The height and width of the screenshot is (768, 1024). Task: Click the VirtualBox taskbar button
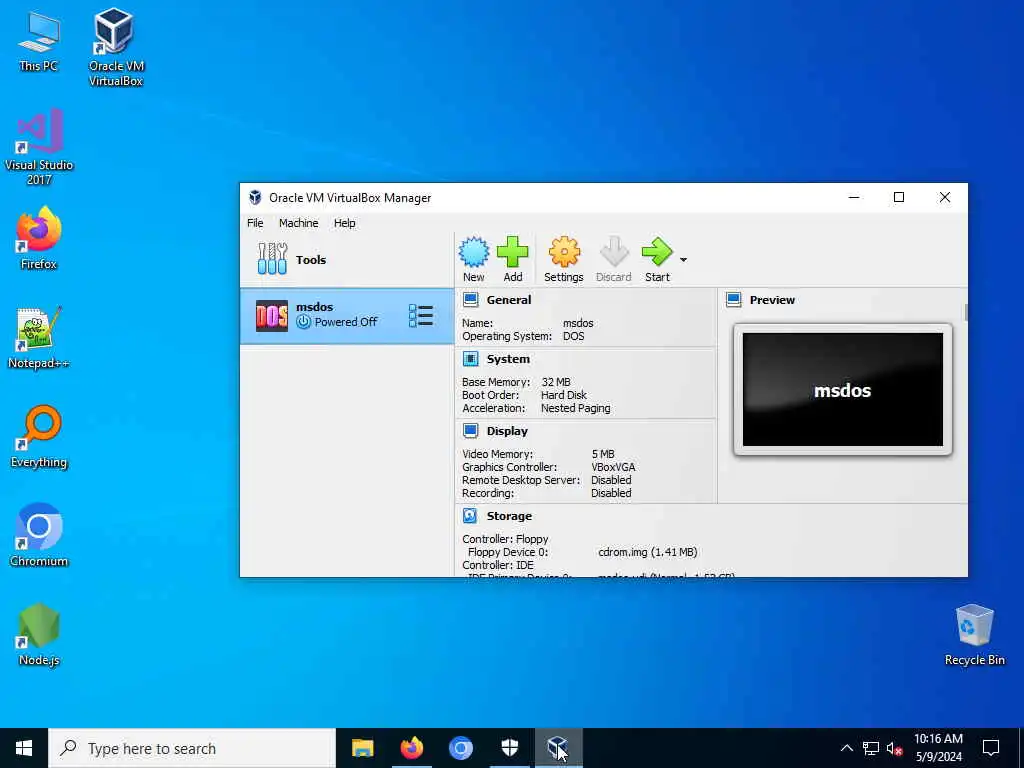click(x=558, y=748)
